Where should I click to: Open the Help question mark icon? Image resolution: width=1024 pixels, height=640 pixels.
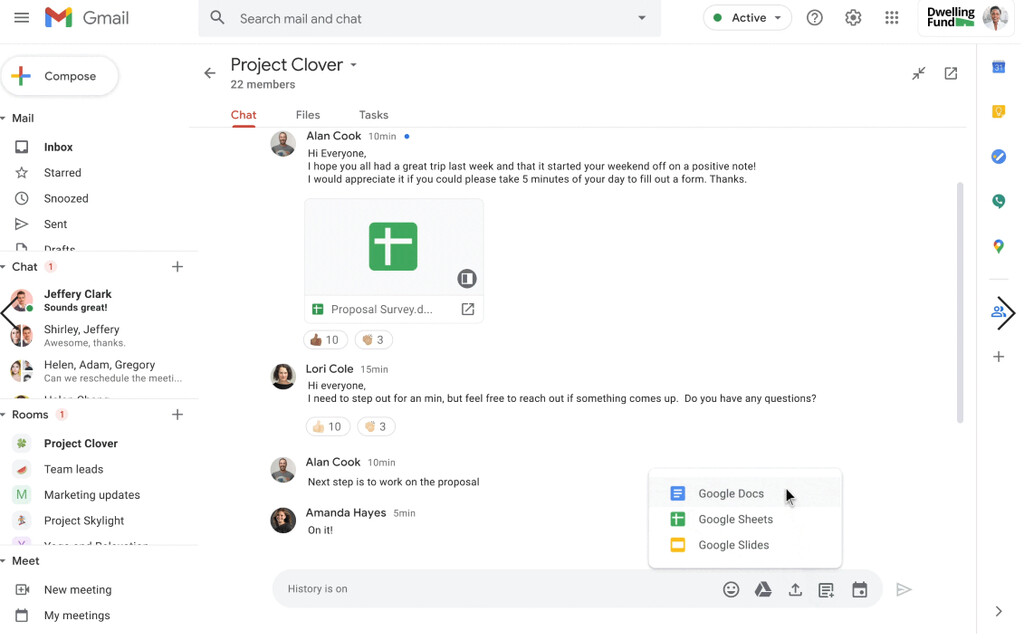[814, 18]
